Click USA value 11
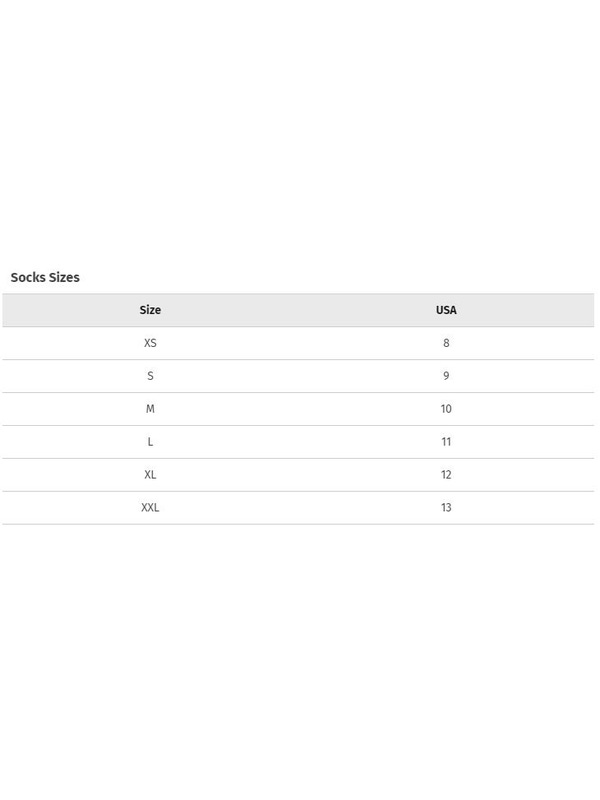The height and width of the screenshot is (800, 600). [x=446, y=442]
